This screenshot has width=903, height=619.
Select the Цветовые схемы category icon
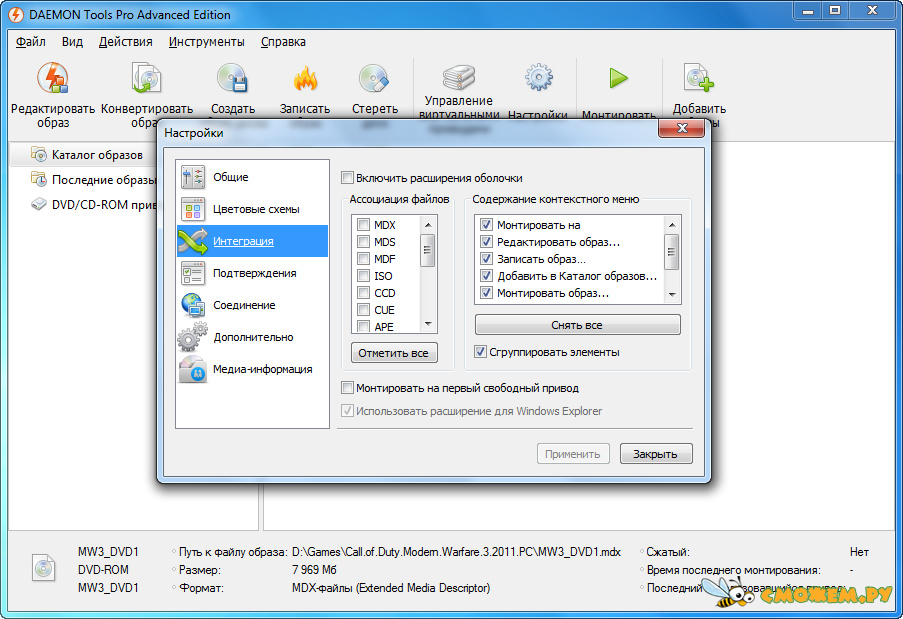[x=193, y=209]
